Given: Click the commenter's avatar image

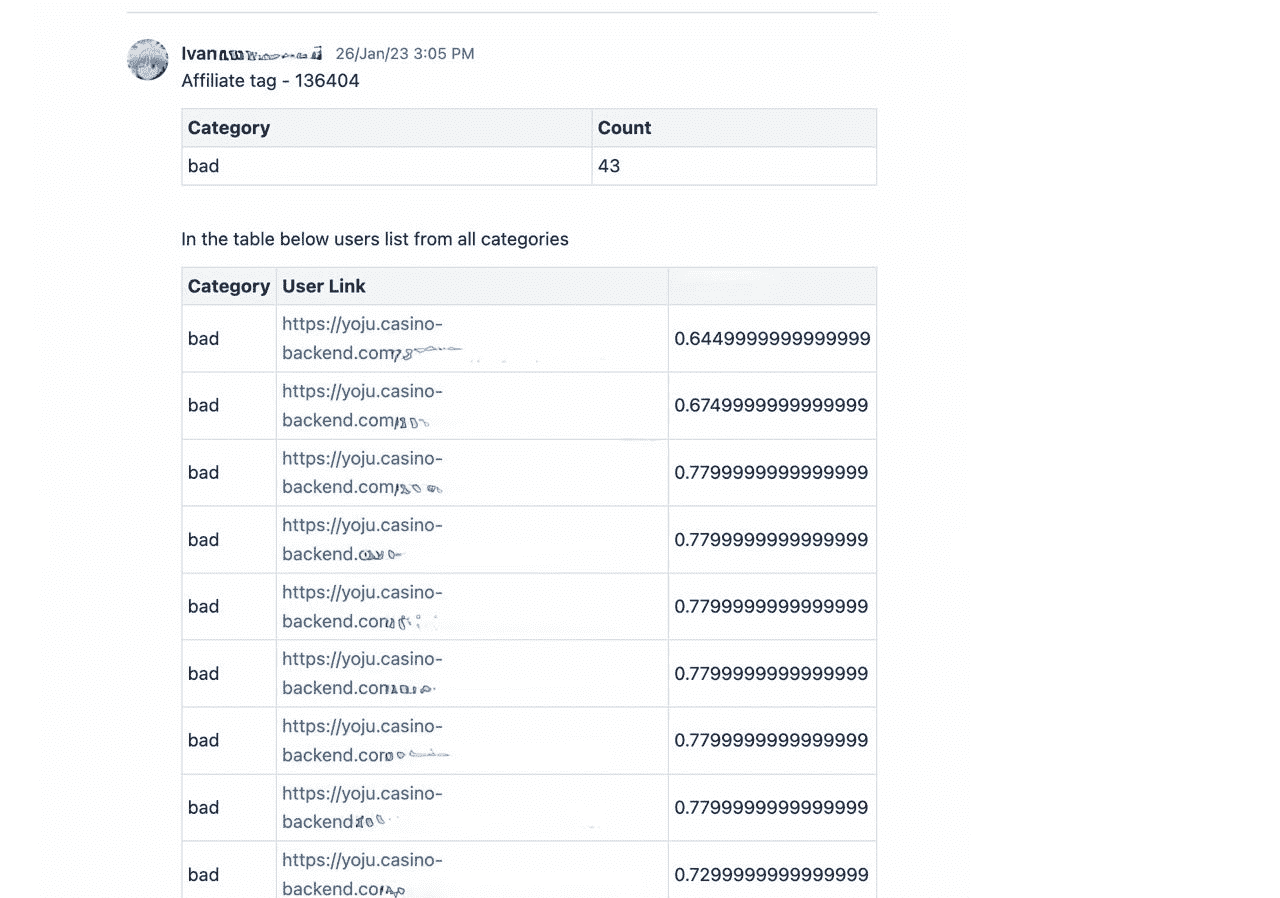Looking at the screenshot, I should [x=148, y=60].
